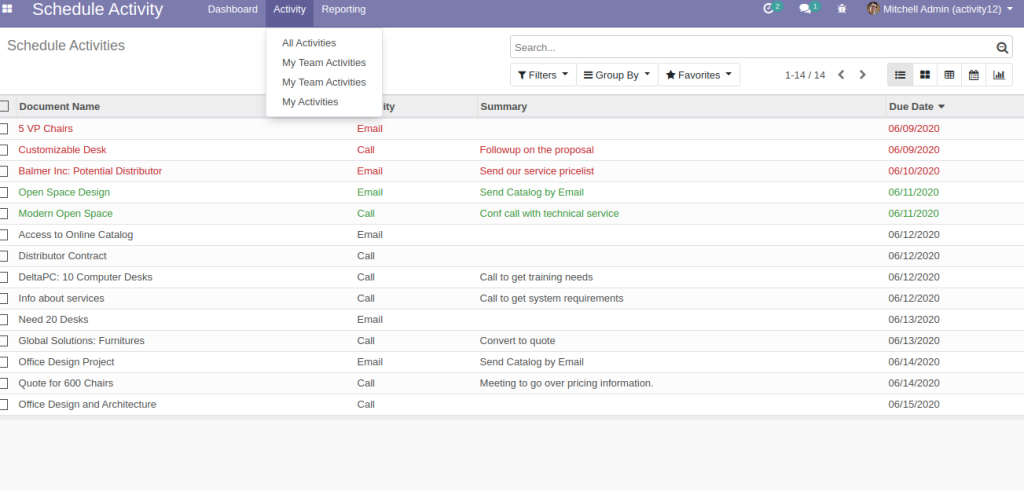Image resolution: width=1024 pixels, height=491 pixels.
Task: Click the debug bug icon
Action: click(x=842, y=9)
